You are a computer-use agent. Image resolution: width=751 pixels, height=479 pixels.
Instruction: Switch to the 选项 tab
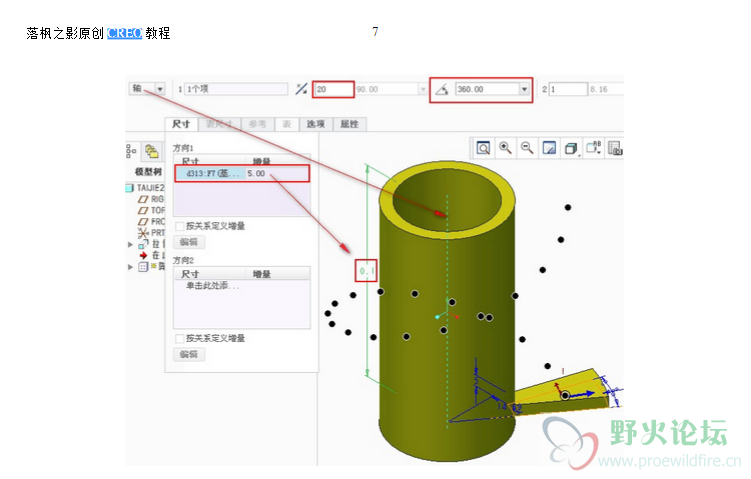pos(315,124)
